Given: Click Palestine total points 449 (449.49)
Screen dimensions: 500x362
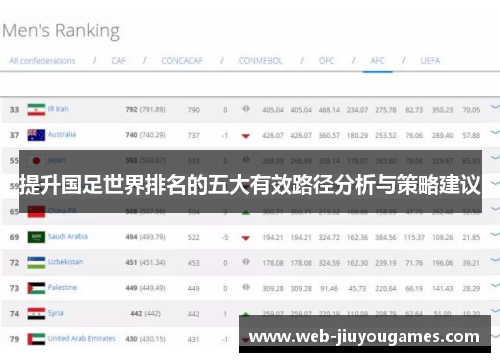Looking at the screenshot, I should click(145, 288).
